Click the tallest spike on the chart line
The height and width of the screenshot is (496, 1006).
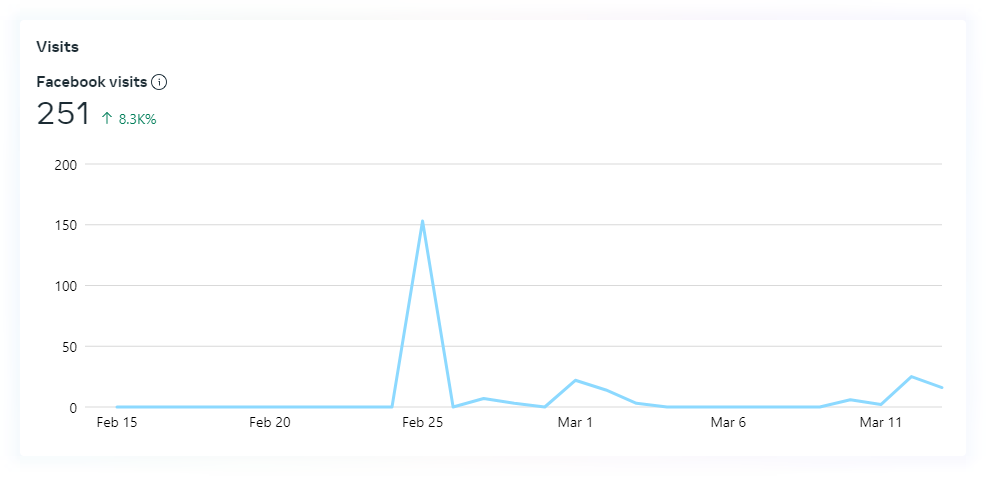click(423, 221)
